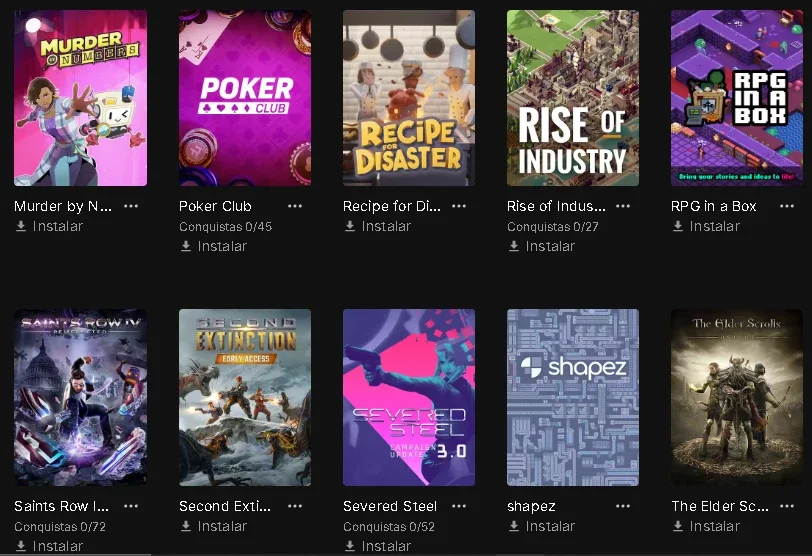Open more options for RPG in a Box

787,206
